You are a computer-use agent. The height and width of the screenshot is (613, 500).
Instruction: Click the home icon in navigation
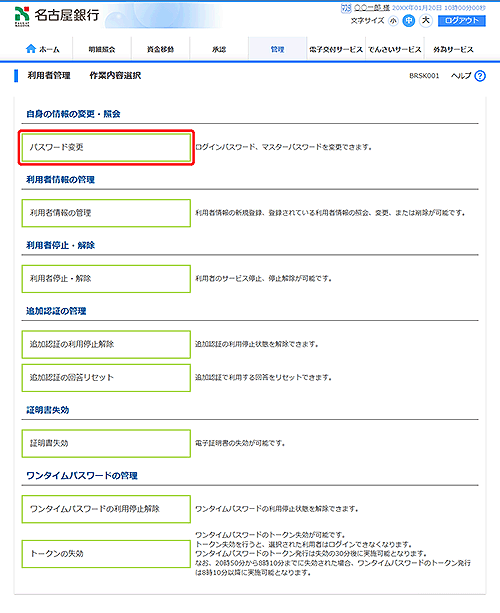coord(30,49)
